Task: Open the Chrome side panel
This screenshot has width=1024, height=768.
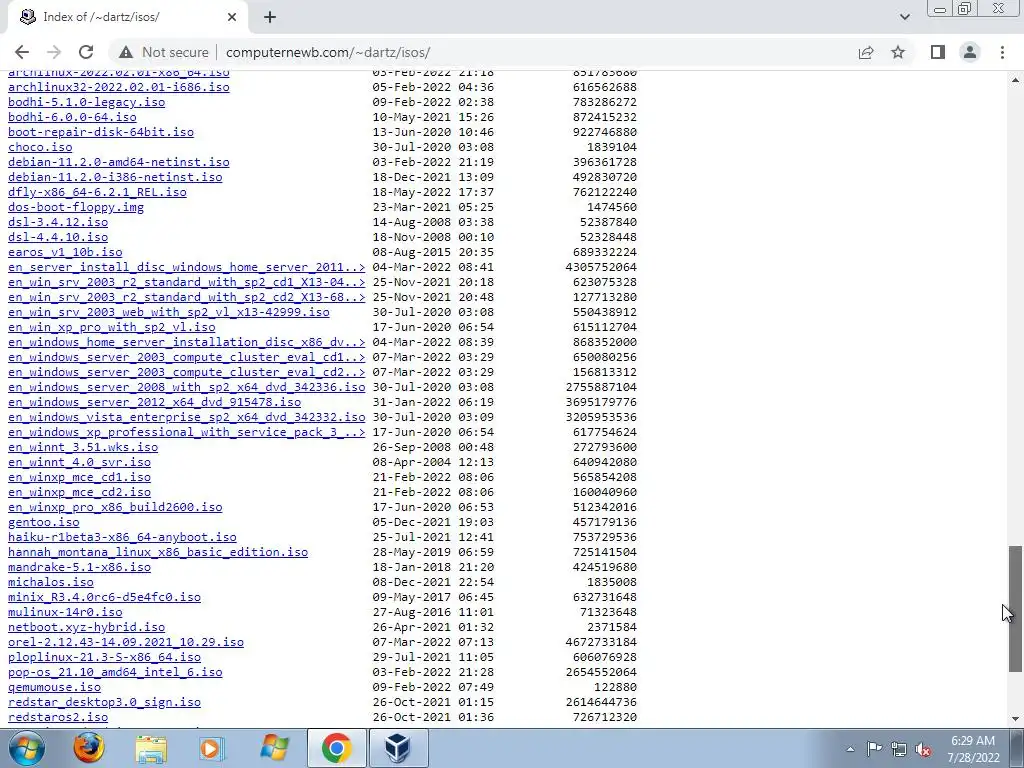Action: 938,52
